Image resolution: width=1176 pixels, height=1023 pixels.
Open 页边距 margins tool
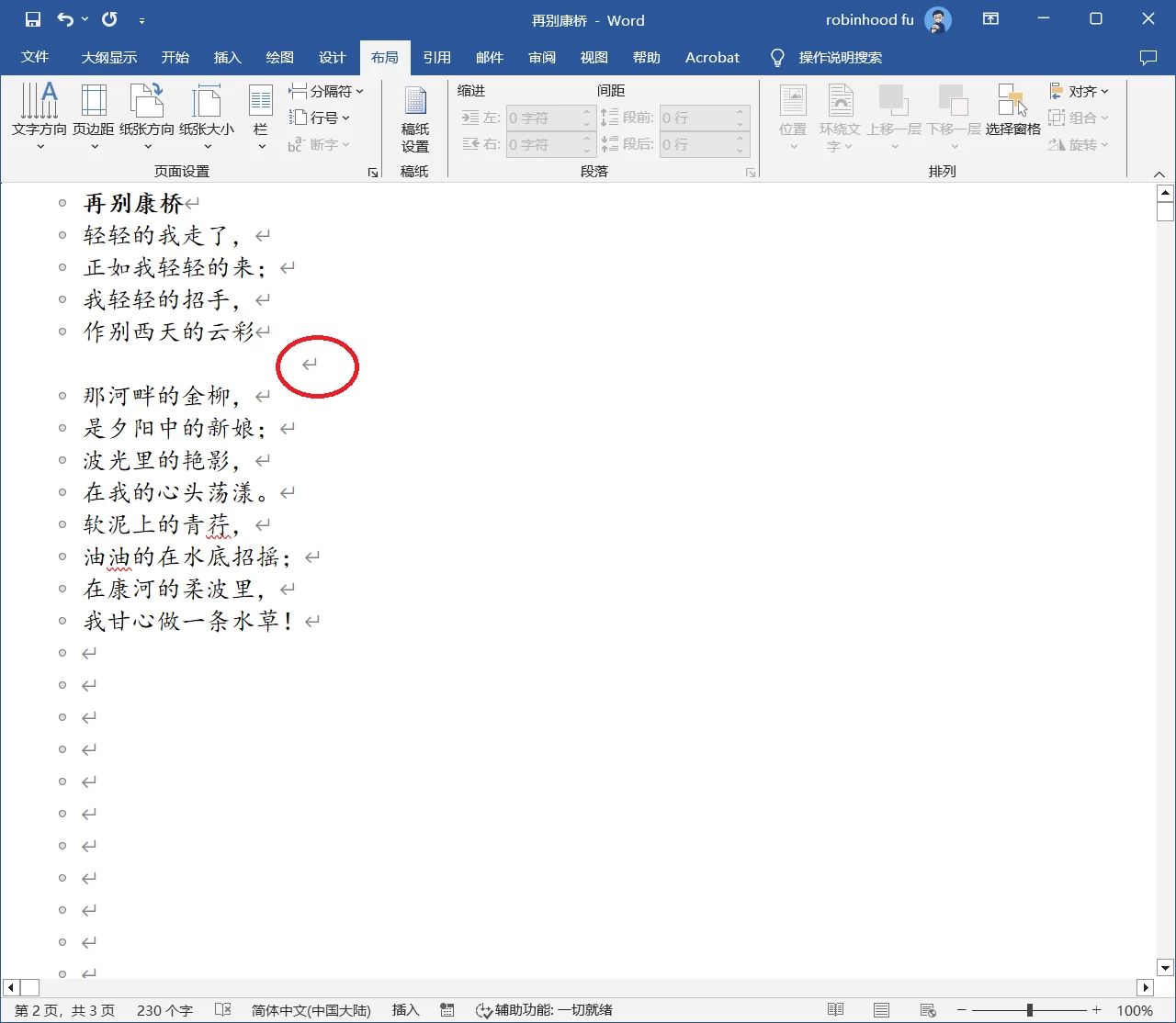pos(94,117)
